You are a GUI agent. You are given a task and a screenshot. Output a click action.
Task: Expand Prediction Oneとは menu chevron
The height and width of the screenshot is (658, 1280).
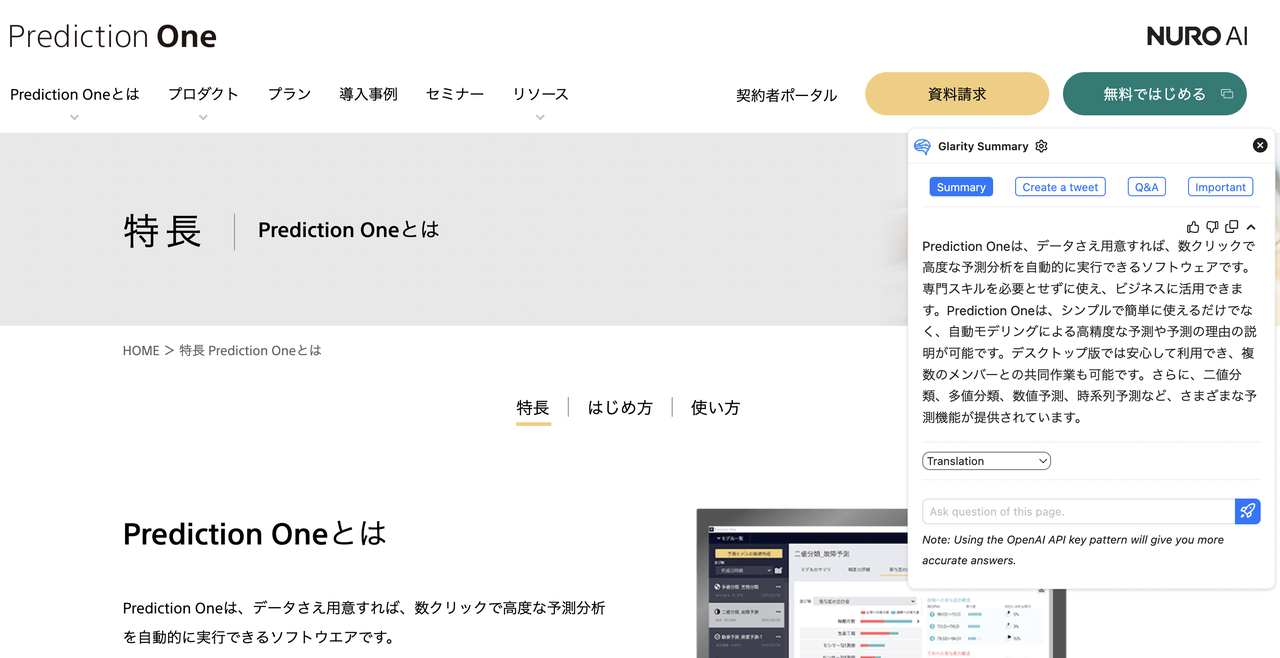pos(75,117)
